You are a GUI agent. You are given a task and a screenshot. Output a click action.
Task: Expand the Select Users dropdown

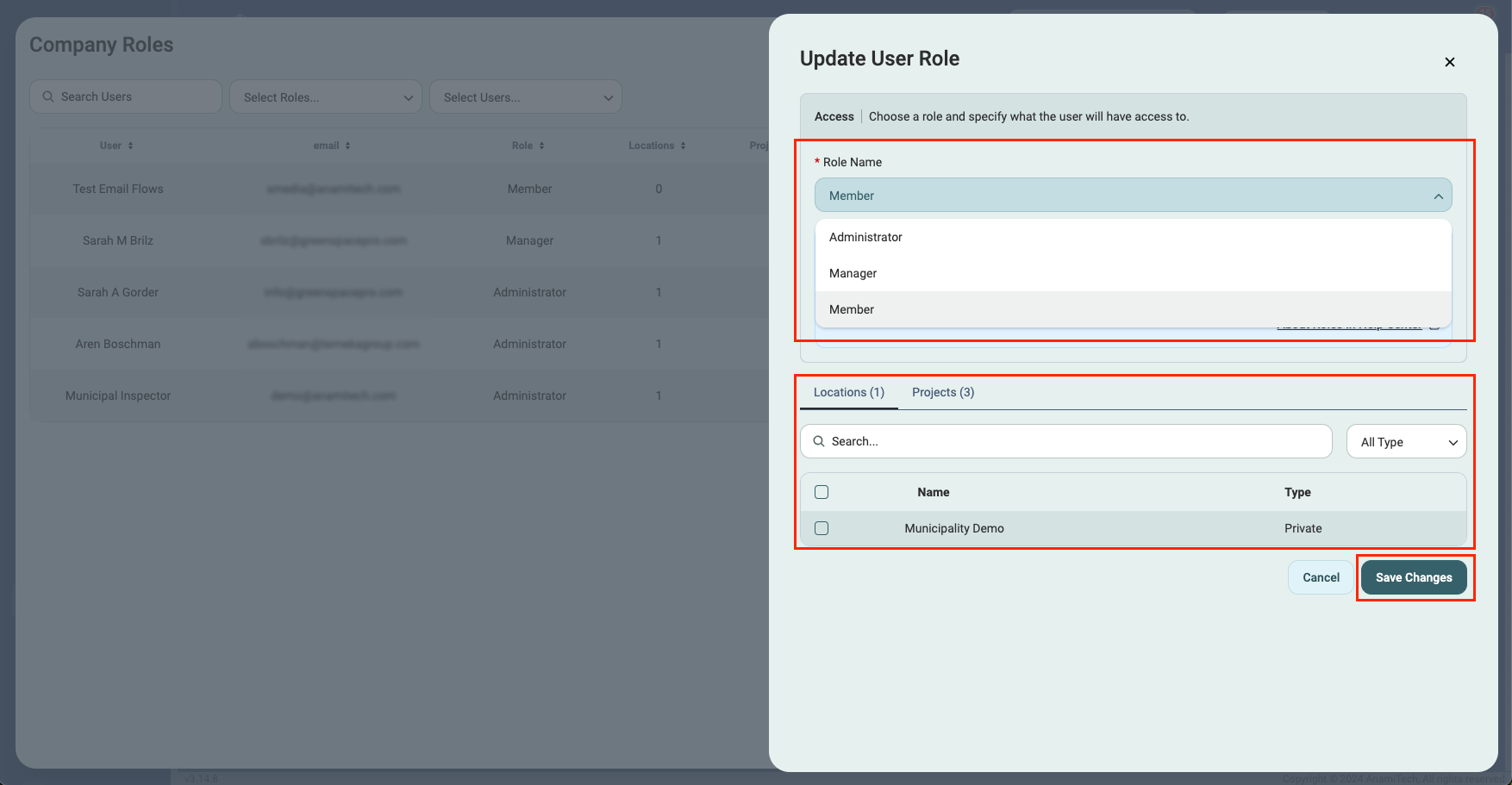(x=525, y=97)
